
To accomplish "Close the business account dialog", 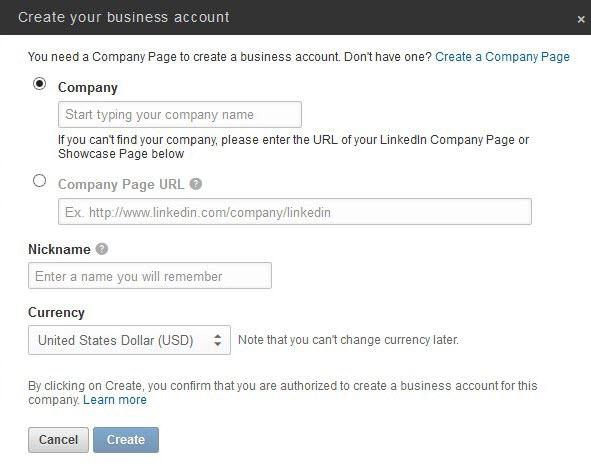I will [581, 19].
